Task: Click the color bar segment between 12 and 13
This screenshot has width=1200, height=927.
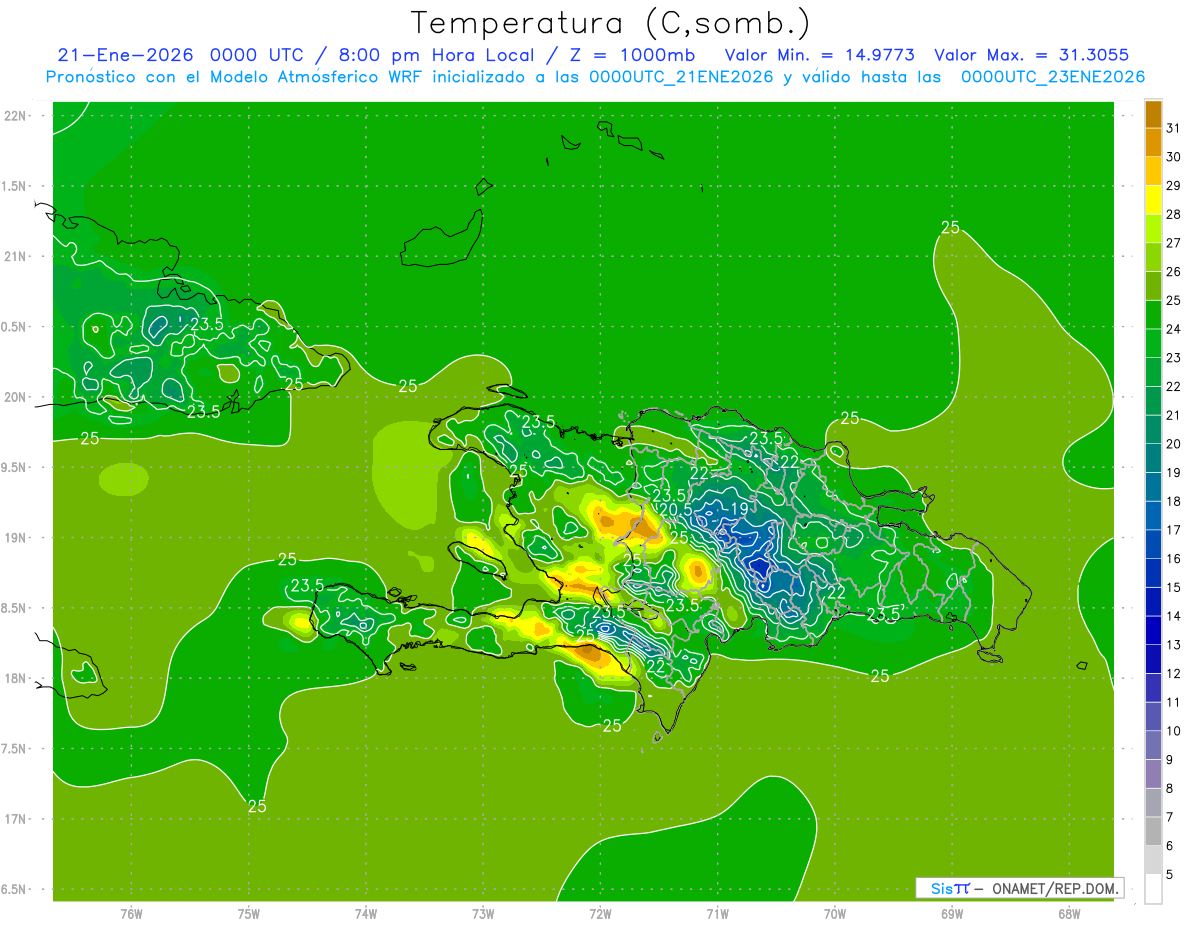Action: pos(1153,659)
